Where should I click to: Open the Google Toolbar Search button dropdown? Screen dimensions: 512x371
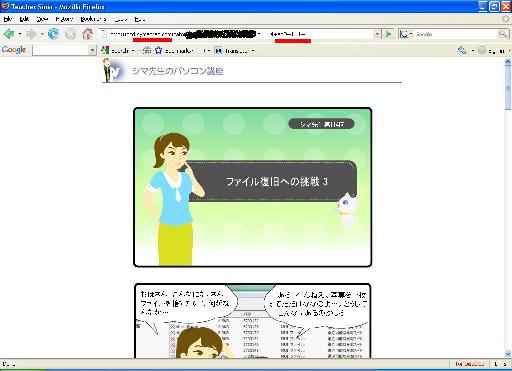[133, 51]
